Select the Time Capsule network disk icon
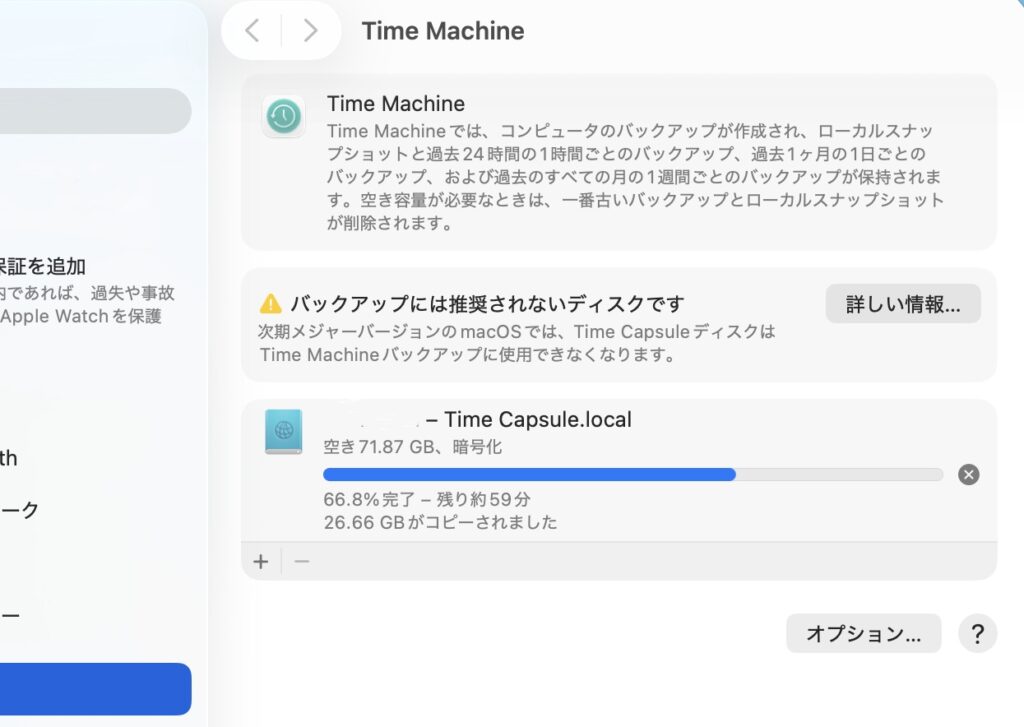Image resolution: width=1024 pixels, height=727 pixels. [283, 431]
